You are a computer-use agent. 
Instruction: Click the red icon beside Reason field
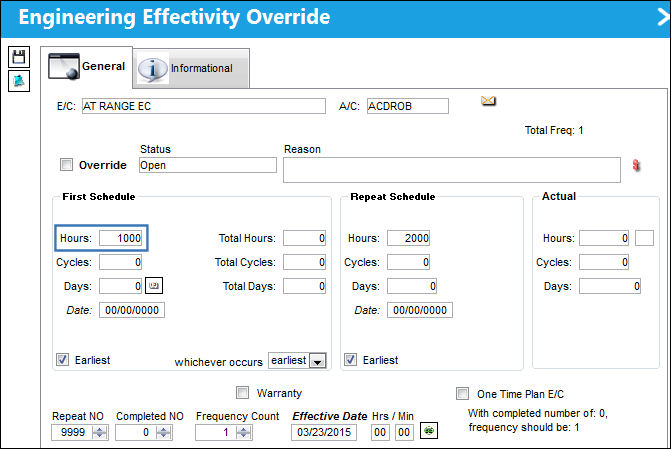636,165
